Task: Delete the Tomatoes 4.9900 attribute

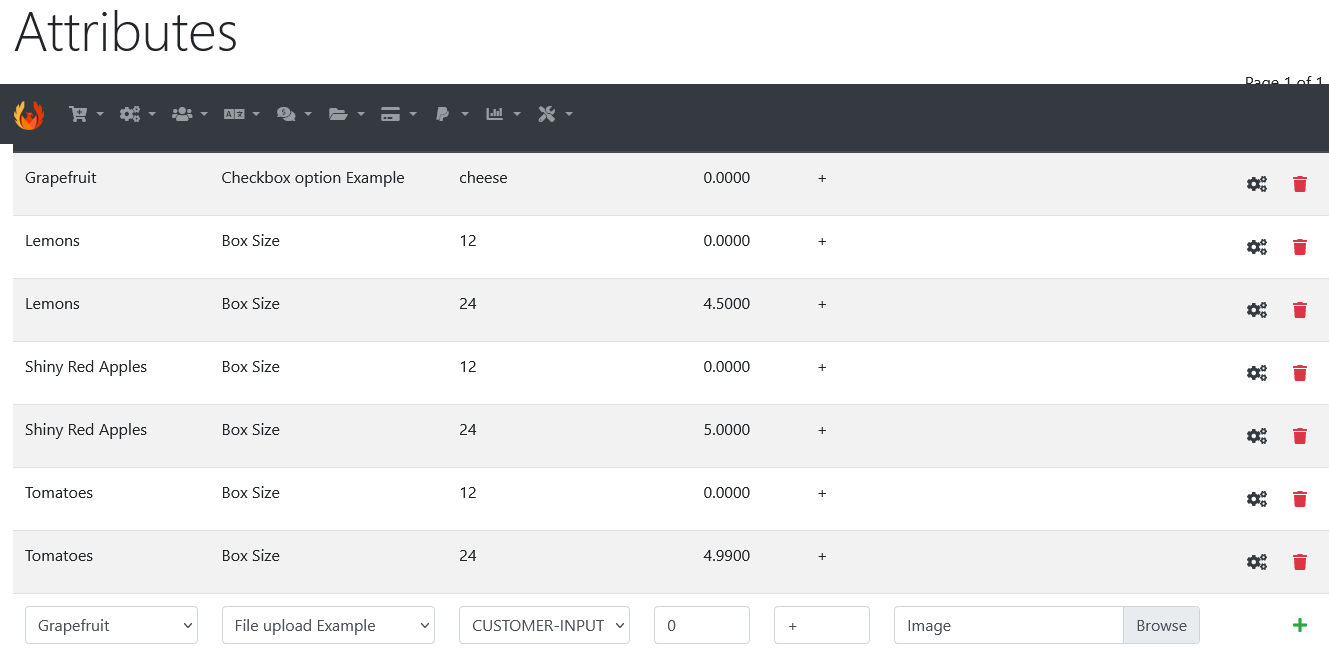Action: tap(1299, 562)
